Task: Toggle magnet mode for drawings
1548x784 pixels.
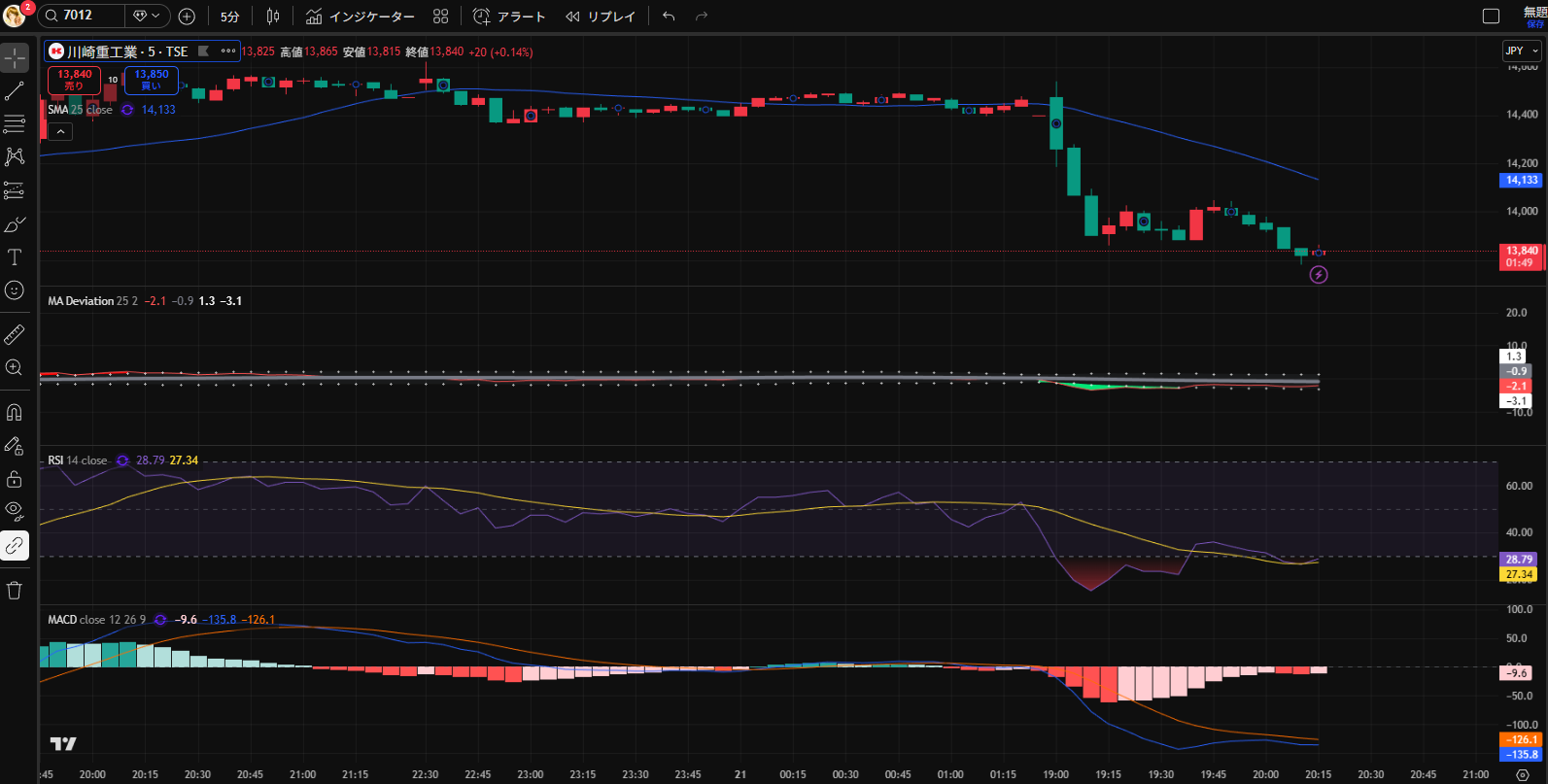Action: tap(15, 412)
